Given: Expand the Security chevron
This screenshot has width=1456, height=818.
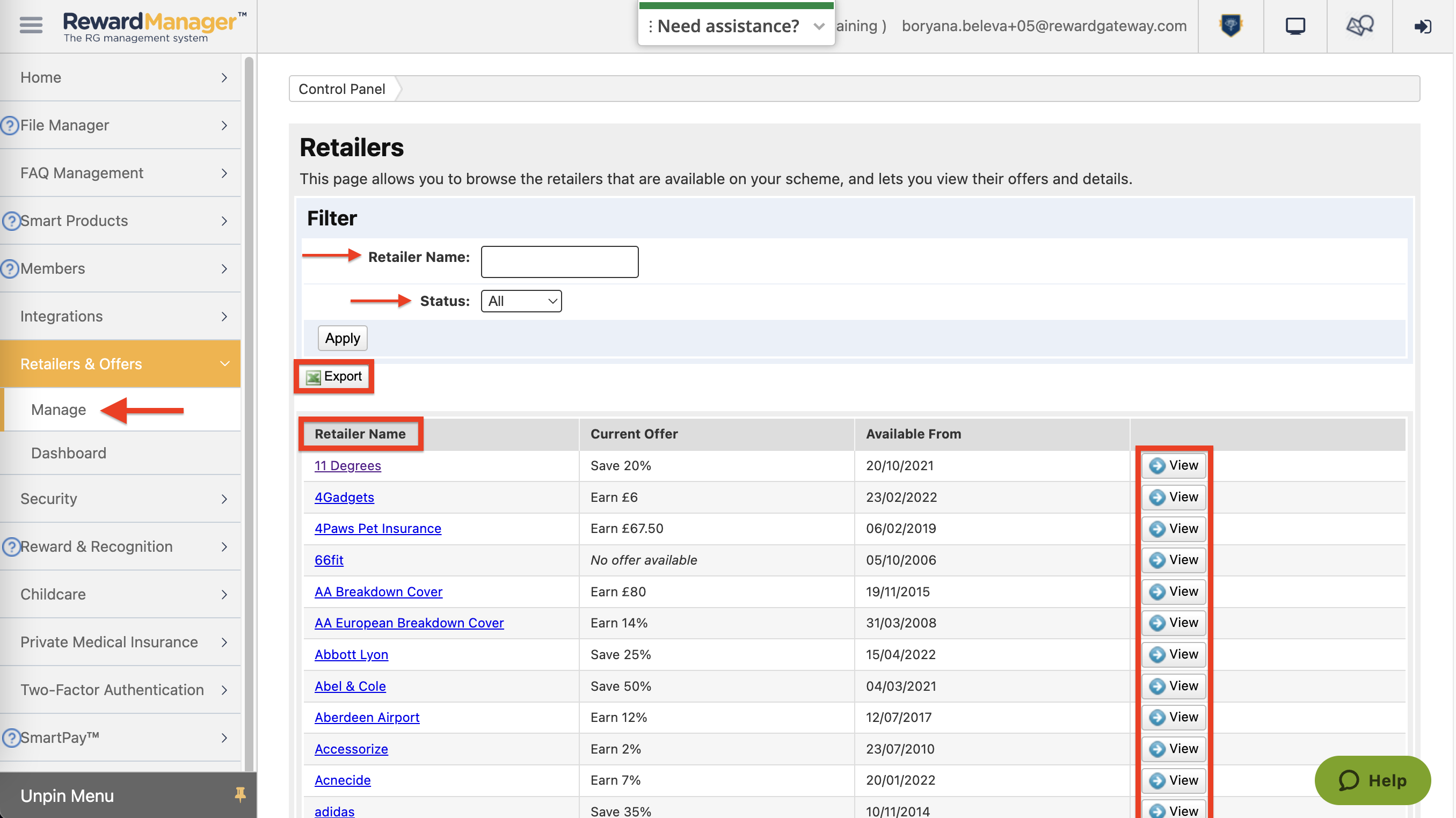Looking at the screenshot, I should (224, 499).
